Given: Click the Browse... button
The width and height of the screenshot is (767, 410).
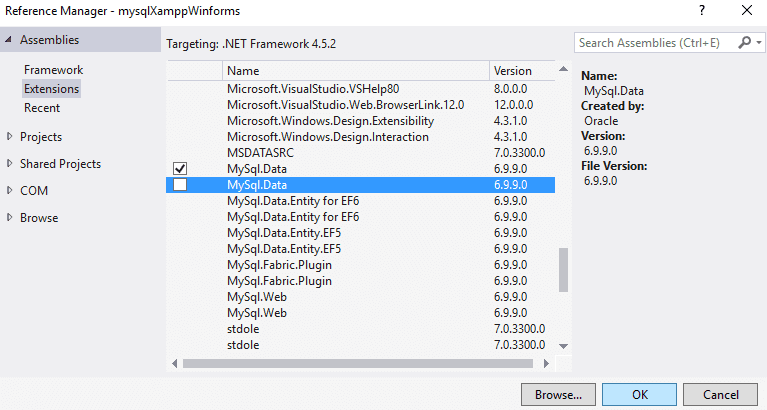Looking at the screenshot, I should (x=558, y=394).
